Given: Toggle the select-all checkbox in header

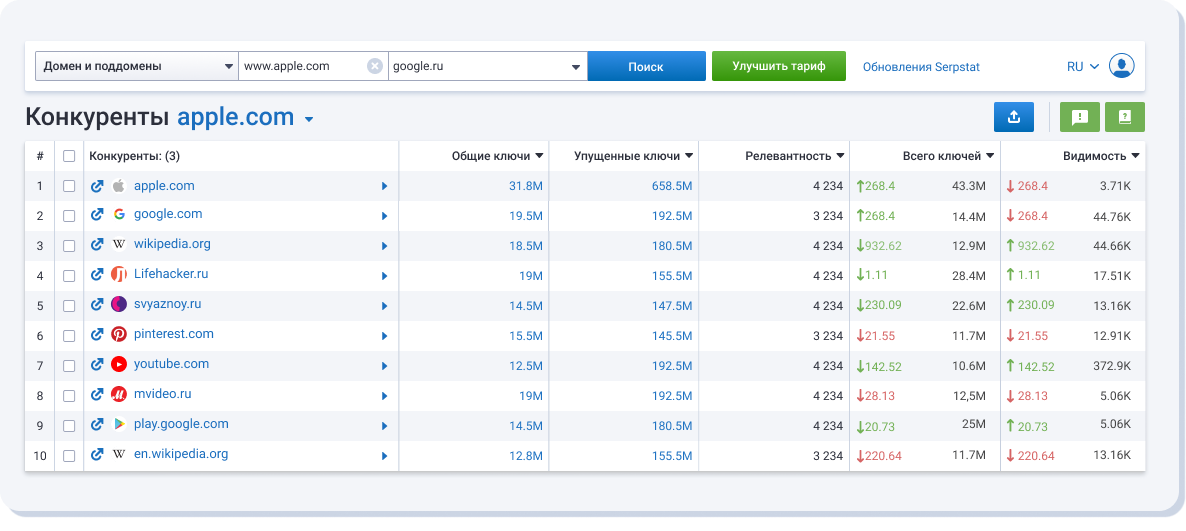Looking at the screenshot, I should [69, 156].
